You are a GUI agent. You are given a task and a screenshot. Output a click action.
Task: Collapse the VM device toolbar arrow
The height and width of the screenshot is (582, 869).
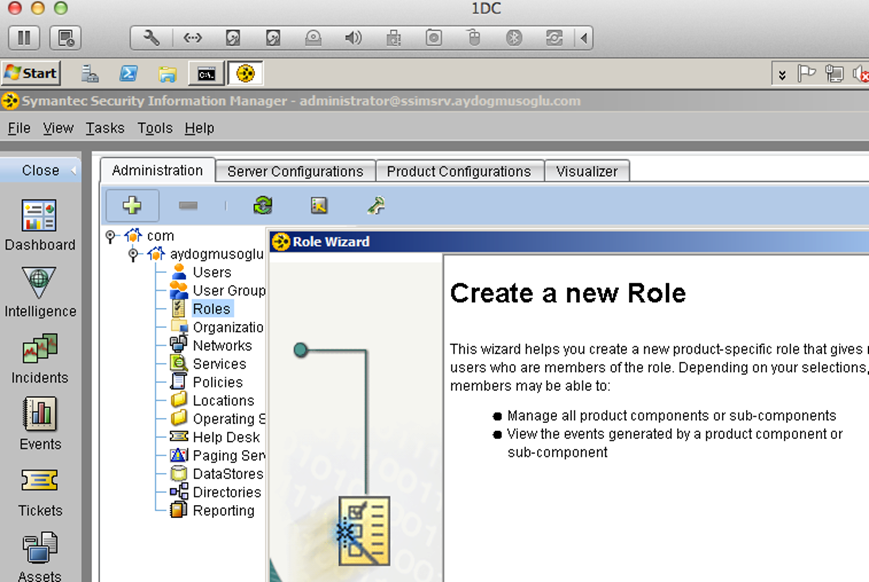[584, 38]
